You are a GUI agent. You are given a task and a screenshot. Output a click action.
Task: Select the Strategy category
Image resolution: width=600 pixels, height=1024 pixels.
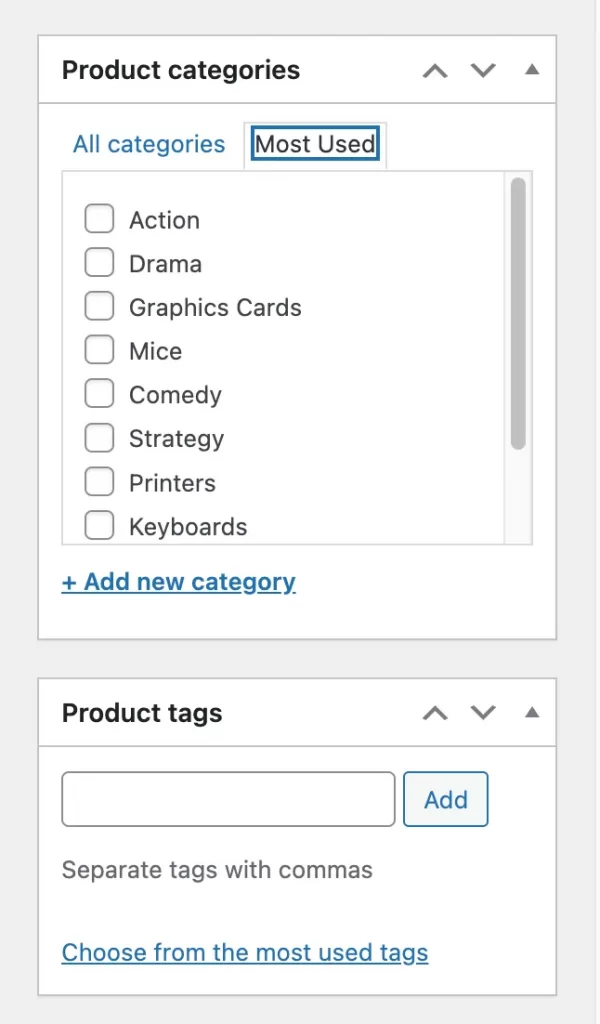(99, 437)
